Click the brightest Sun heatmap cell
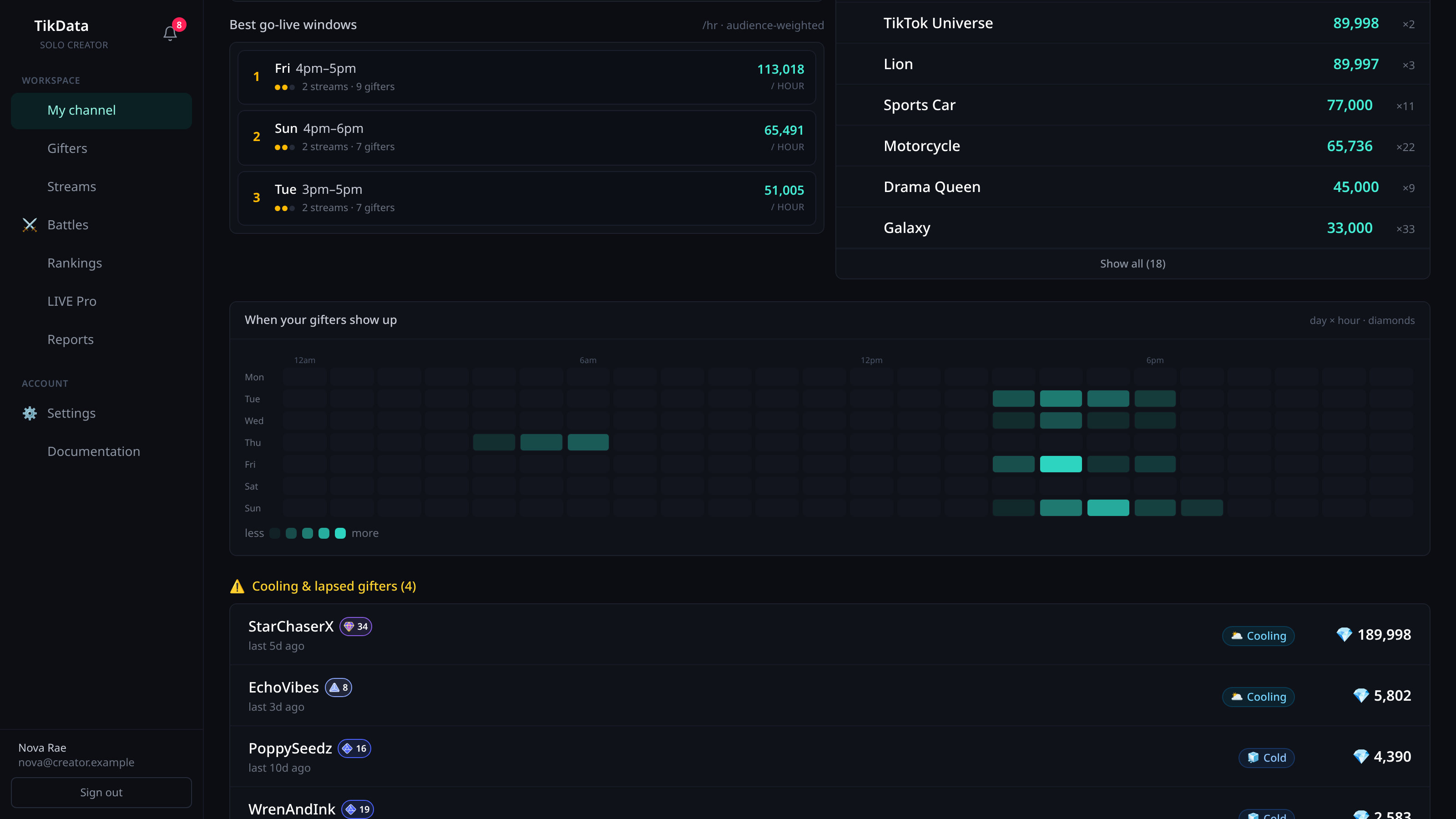This screenshot has width=1456, height=819. (x=1108, y=508)
